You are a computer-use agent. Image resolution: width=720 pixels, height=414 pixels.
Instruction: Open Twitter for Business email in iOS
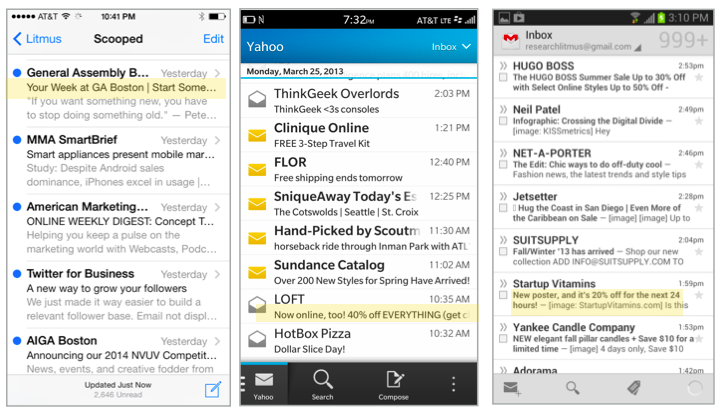pyautogui.click(x=118, y=294)
